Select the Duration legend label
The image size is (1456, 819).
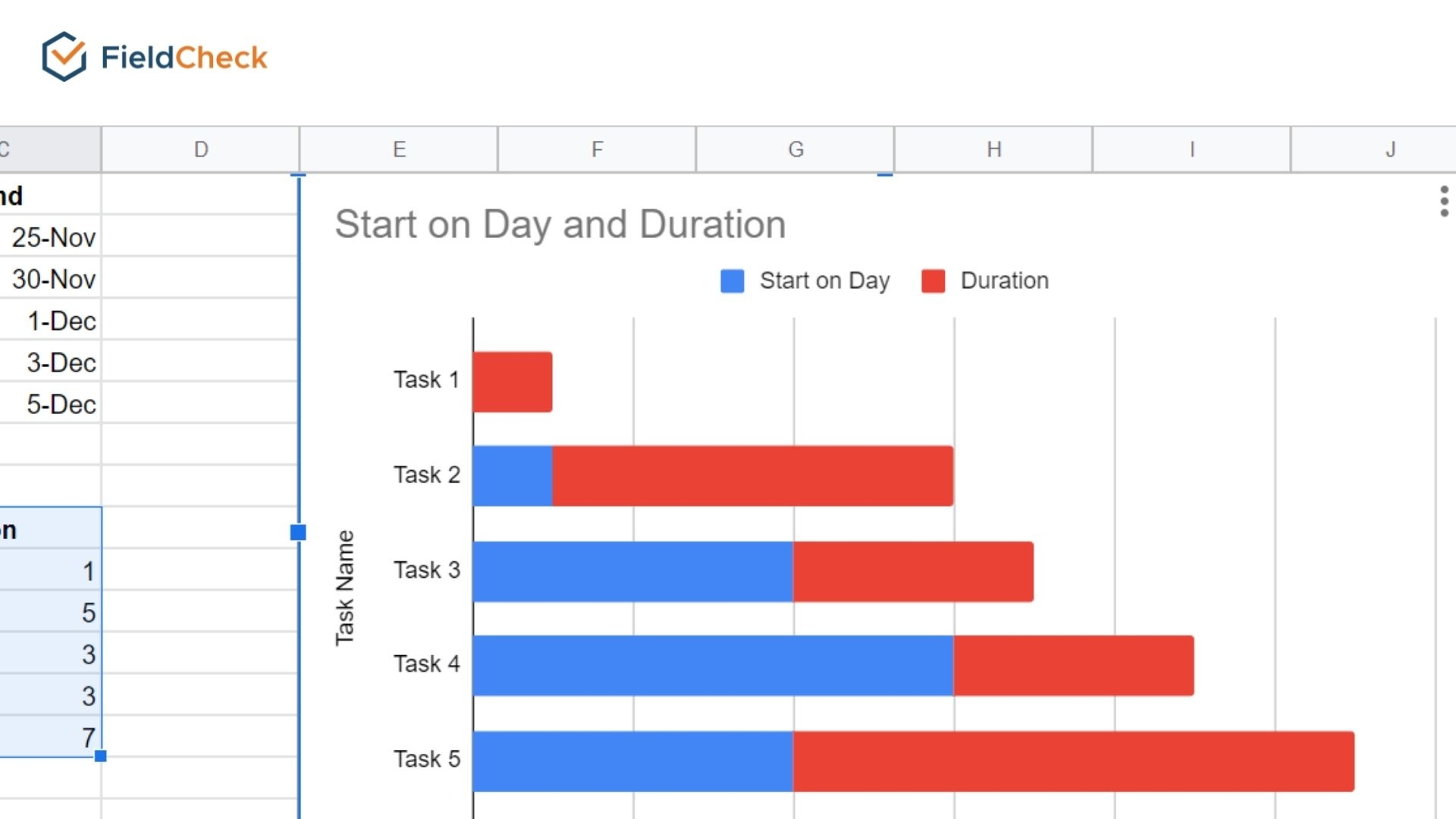coord(1005,281)
